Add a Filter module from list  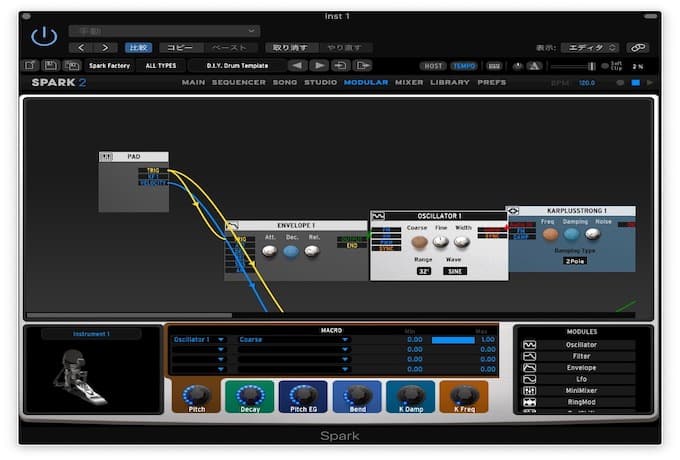(x=579, y=356)
